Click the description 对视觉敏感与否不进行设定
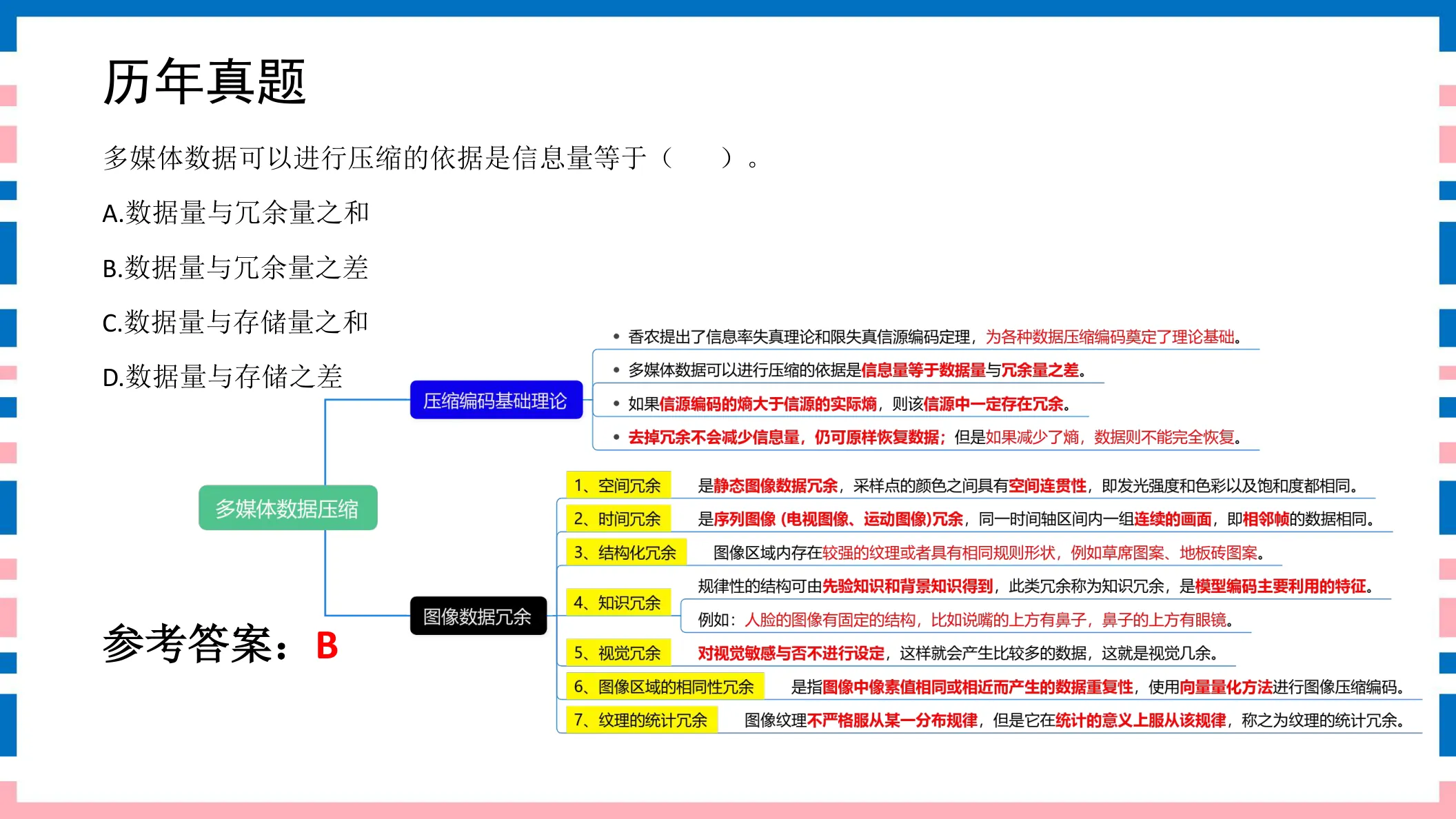The image size is (1456, 819). click(958, 653)
